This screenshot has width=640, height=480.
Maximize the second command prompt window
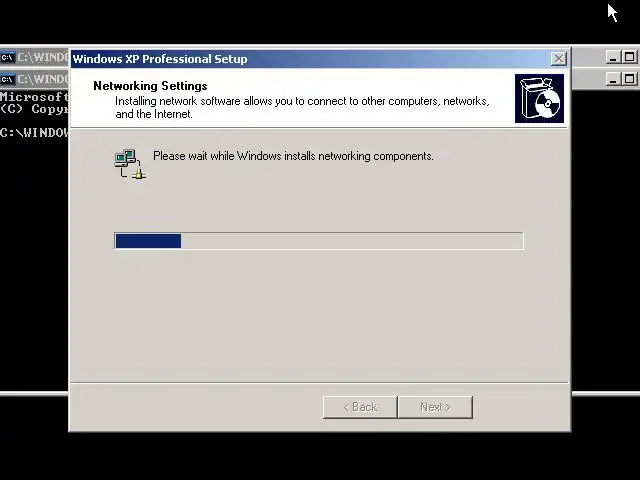(629, 79)
